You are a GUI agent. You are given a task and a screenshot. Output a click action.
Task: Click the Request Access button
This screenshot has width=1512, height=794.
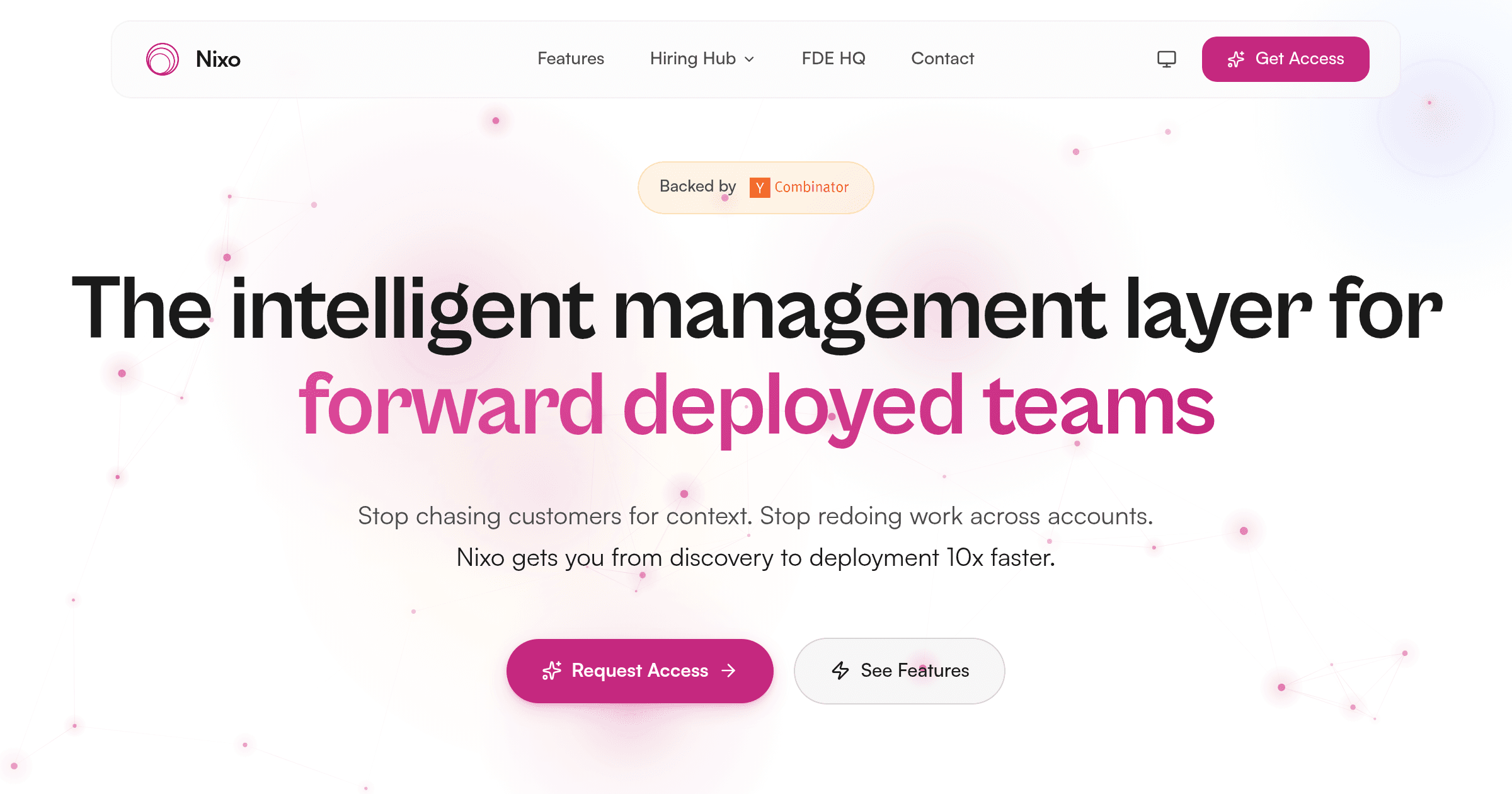point(639,670)
